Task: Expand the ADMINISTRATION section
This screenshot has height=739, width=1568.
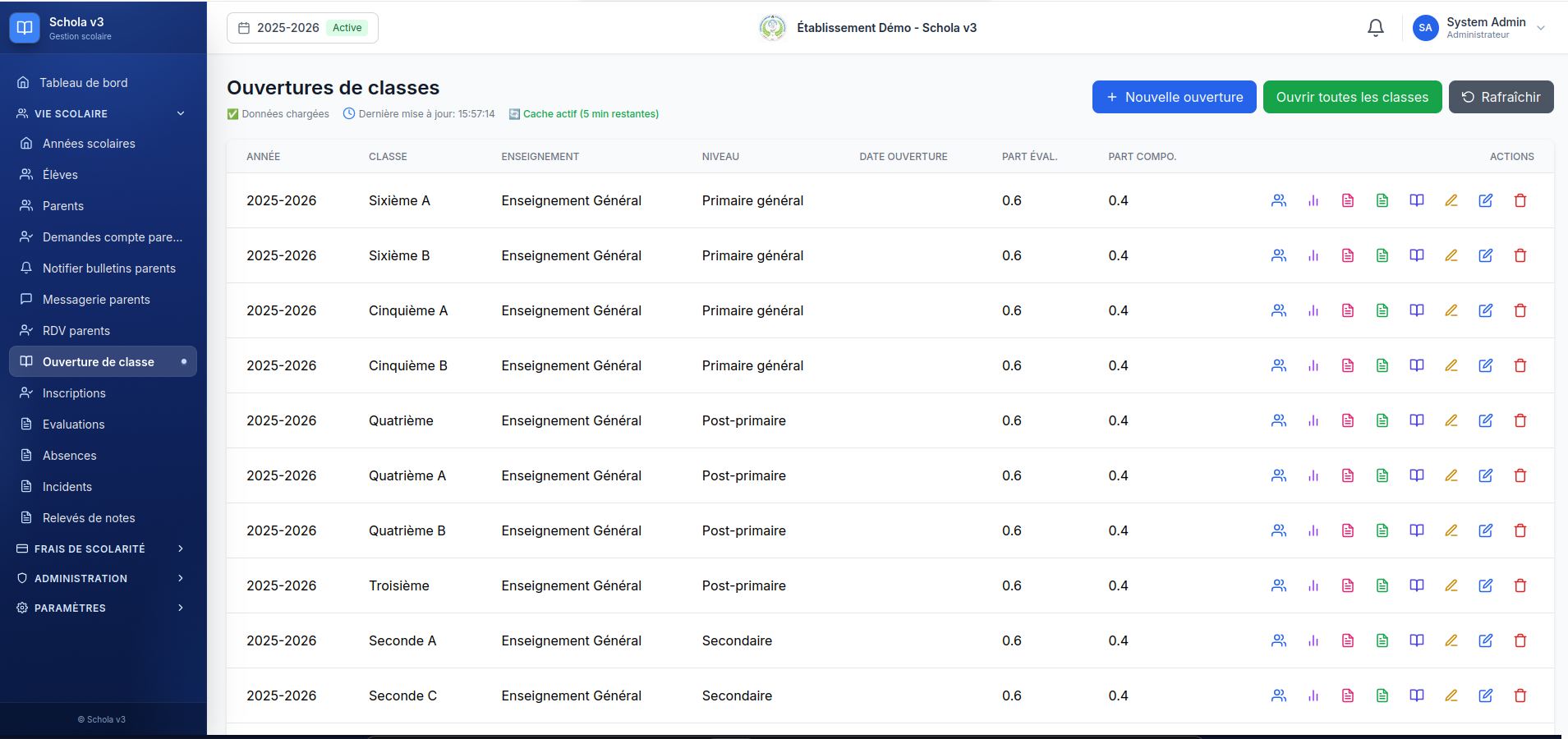Action: point(103,578)
